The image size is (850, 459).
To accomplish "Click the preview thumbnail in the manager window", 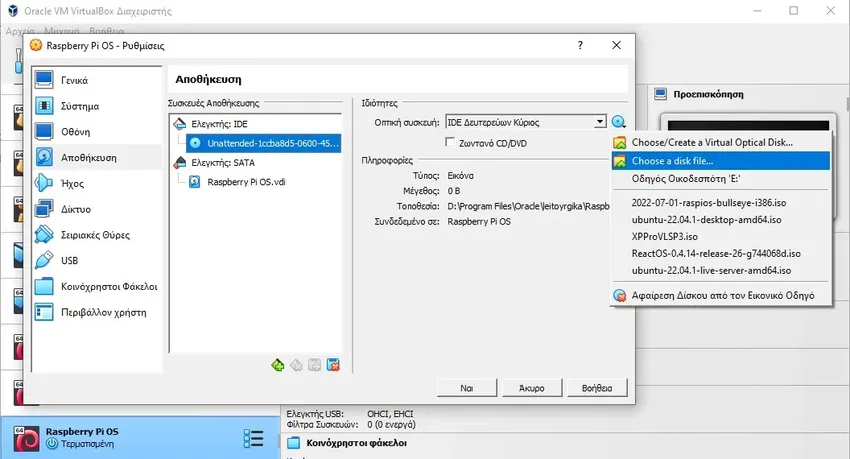I will [748, 126].
